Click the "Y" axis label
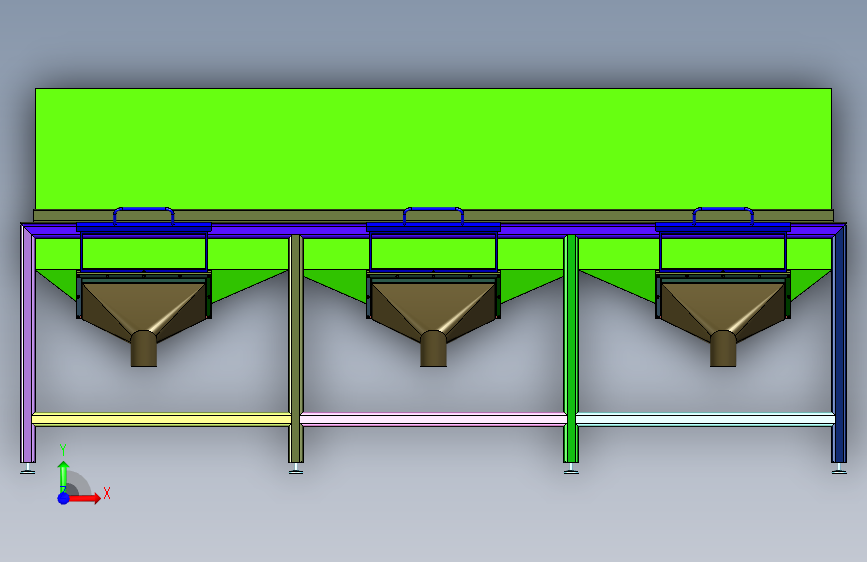This screenshot has height=562, width=867. tap(63, 450)
